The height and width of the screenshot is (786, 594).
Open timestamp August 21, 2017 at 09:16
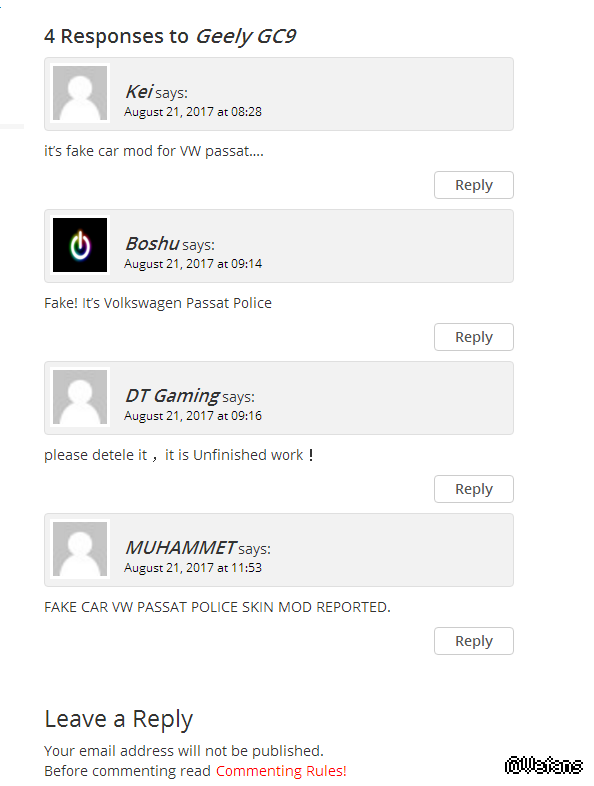tap(193, 416)
